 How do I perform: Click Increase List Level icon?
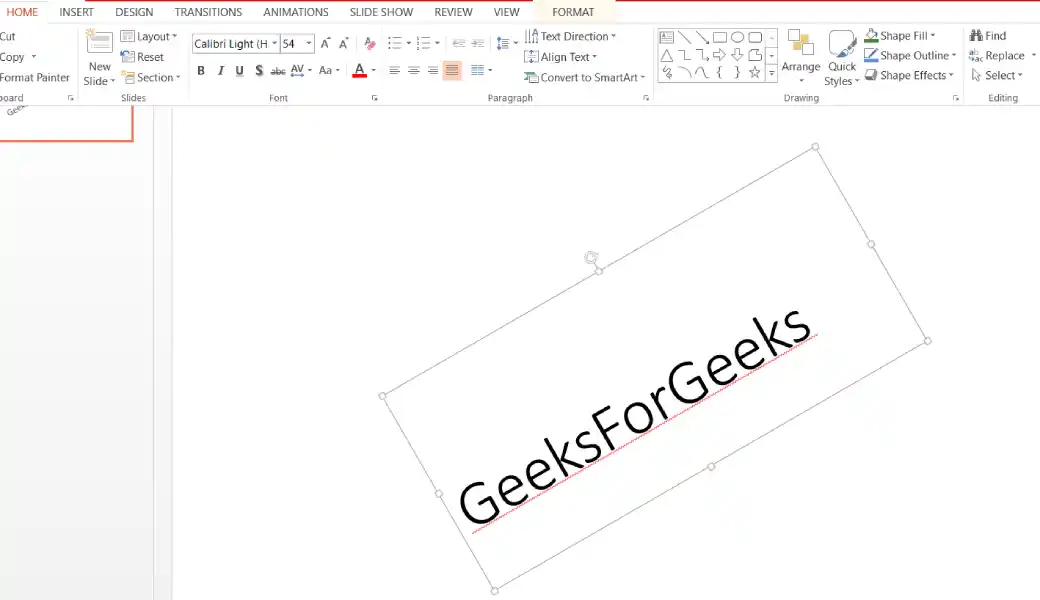tap(478, 44)
